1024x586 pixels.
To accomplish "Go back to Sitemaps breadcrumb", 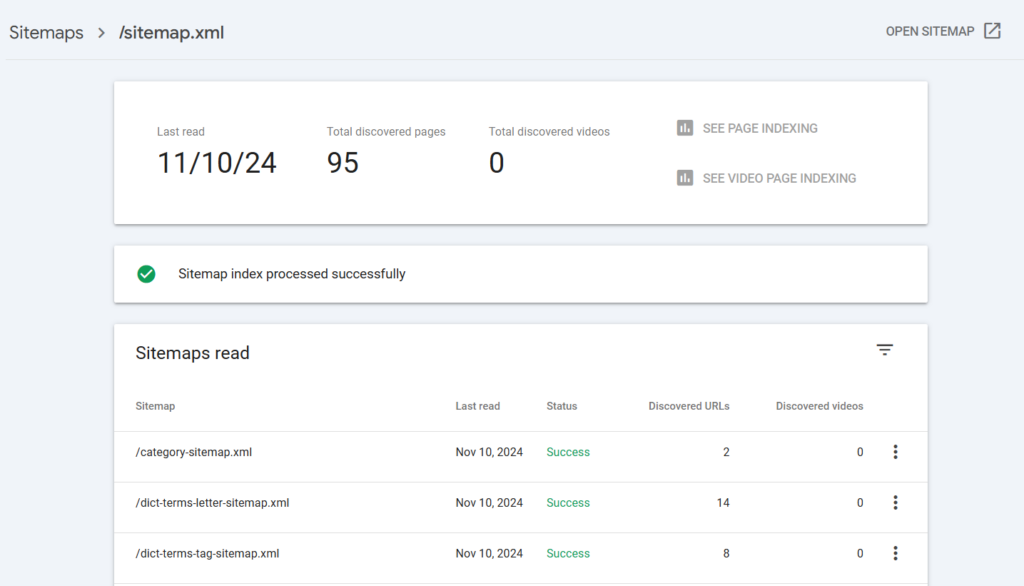I will coord(46,33).
